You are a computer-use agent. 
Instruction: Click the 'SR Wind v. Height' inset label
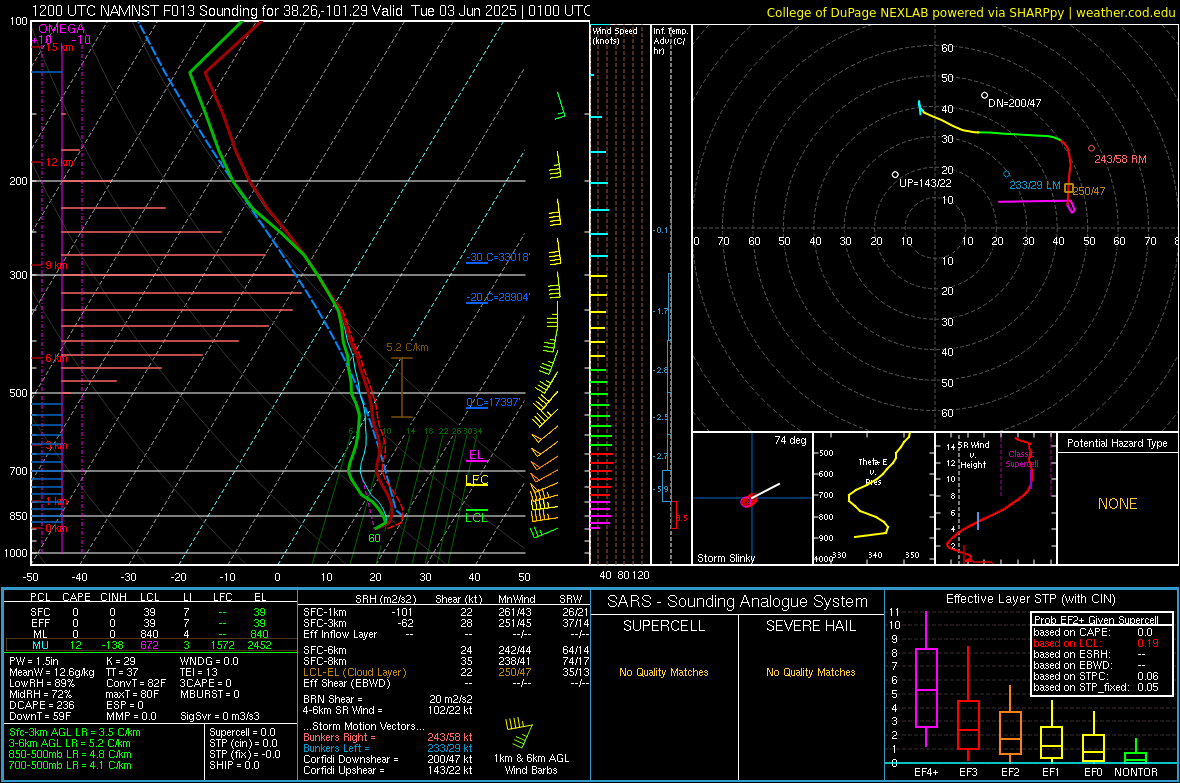pyautogui.click(x=975, y=455)
